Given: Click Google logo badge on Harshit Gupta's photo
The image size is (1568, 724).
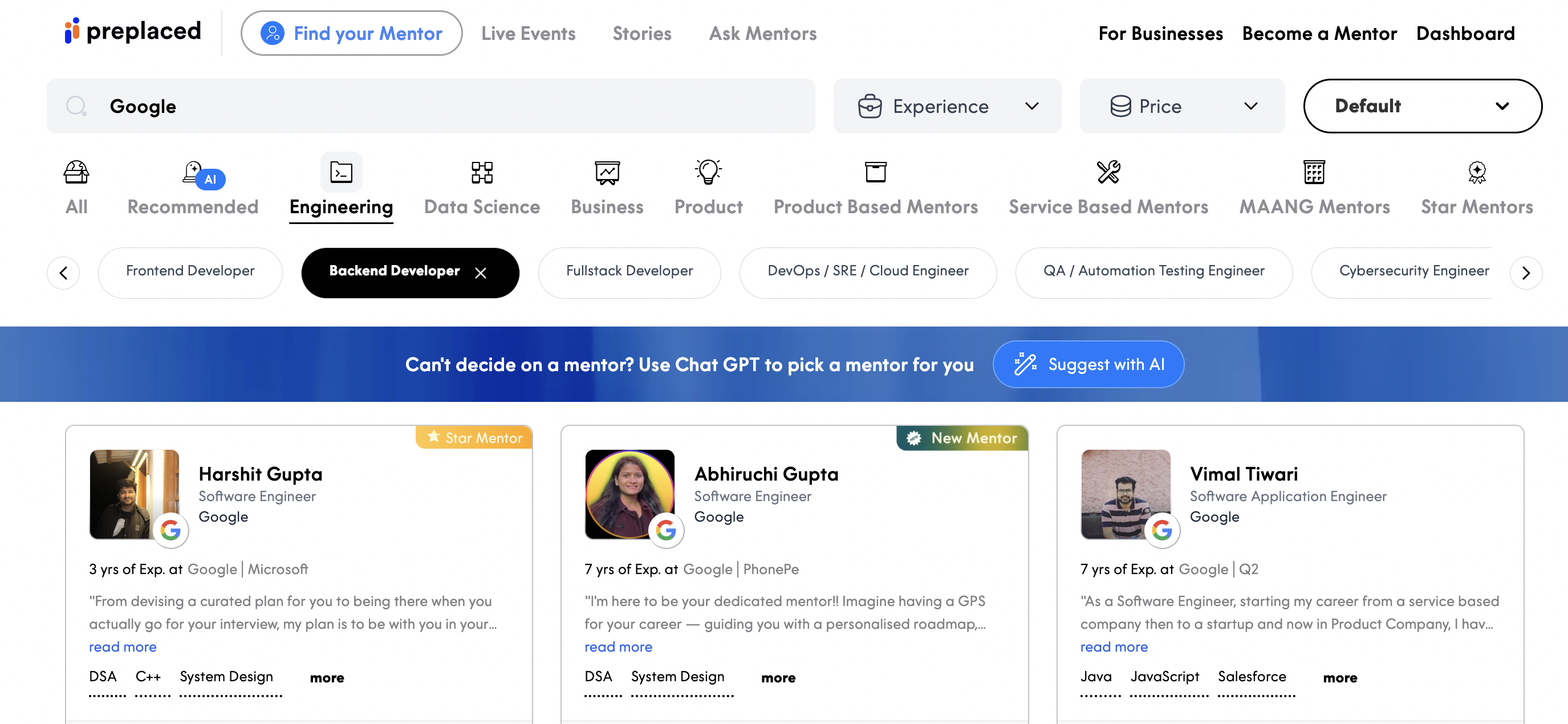Looking at the screenshot, I should click(x=170, y=530).
